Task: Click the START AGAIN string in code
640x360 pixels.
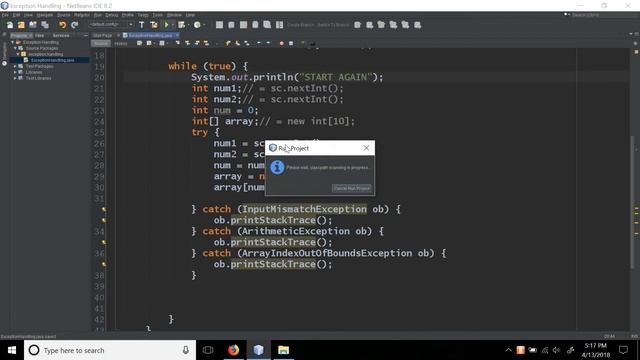Action: click(336, 77)
